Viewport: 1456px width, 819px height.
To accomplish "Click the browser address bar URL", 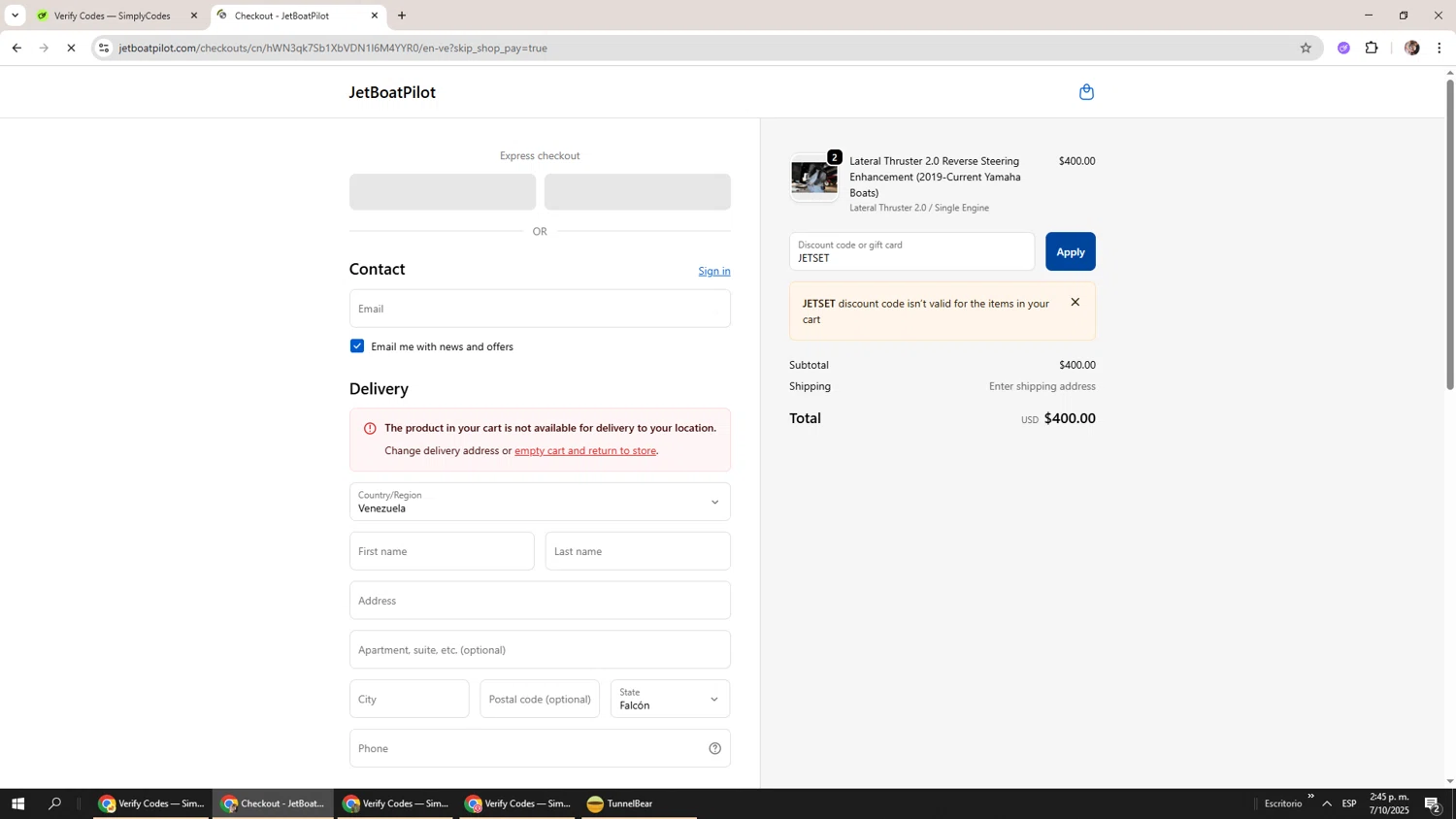I will [x=333, y=48].
